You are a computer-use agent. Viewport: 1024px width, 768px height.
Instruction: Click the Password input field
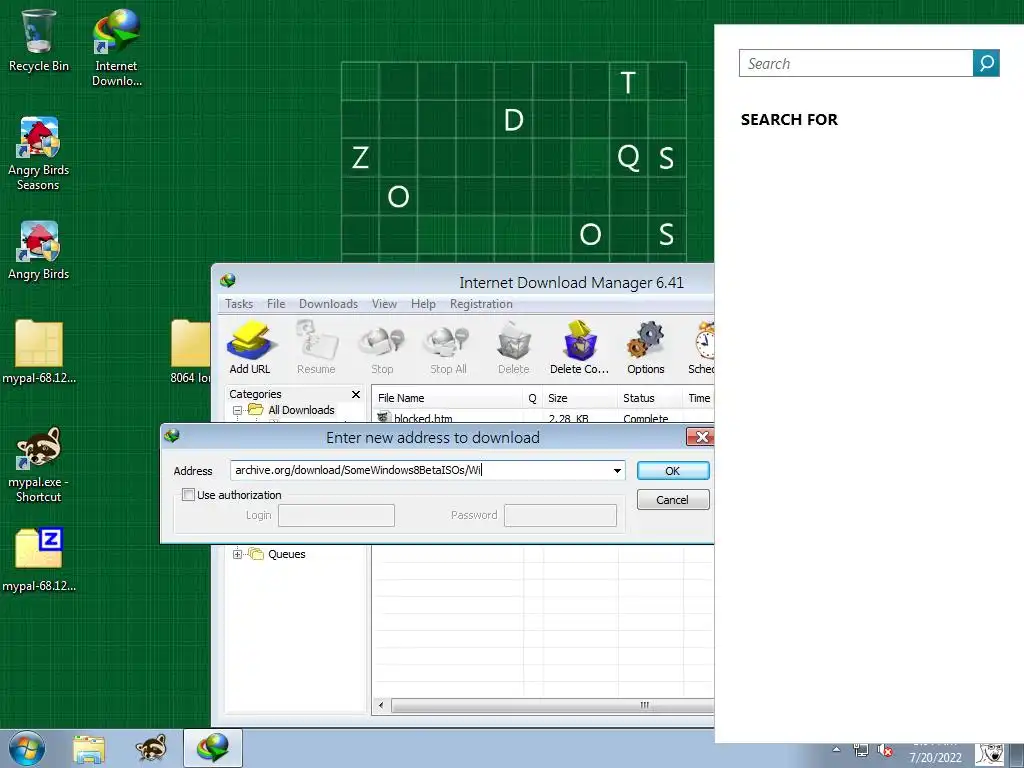(560, 515)
